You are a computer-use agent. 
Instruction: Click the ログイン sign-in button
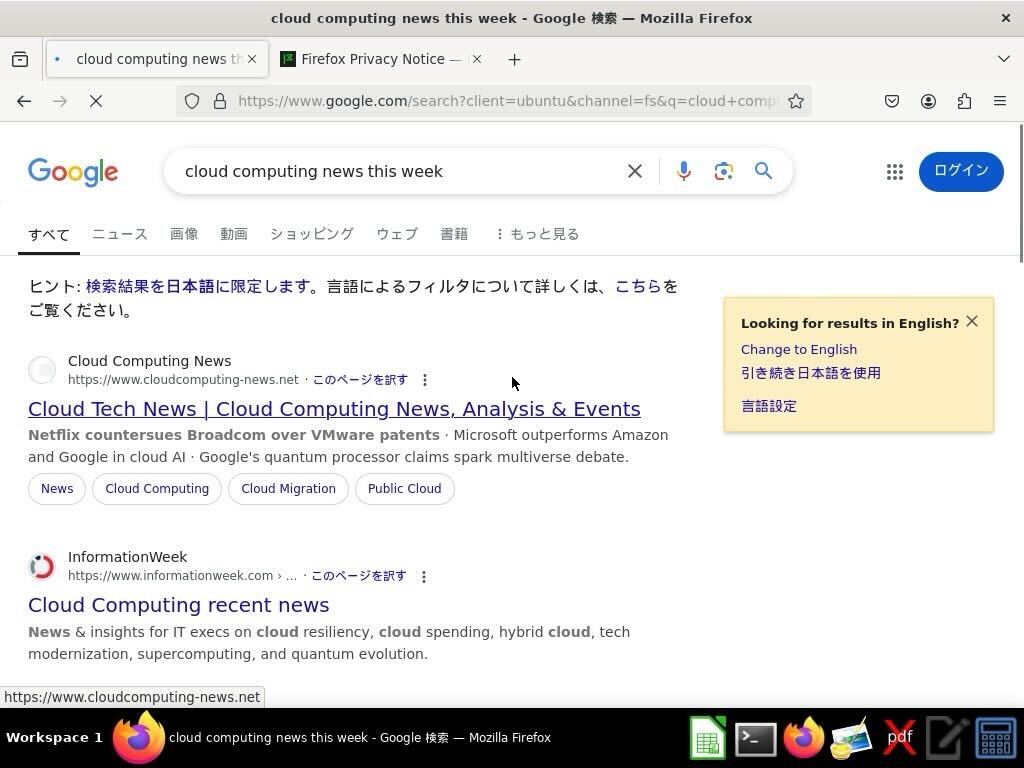(961, 172)
